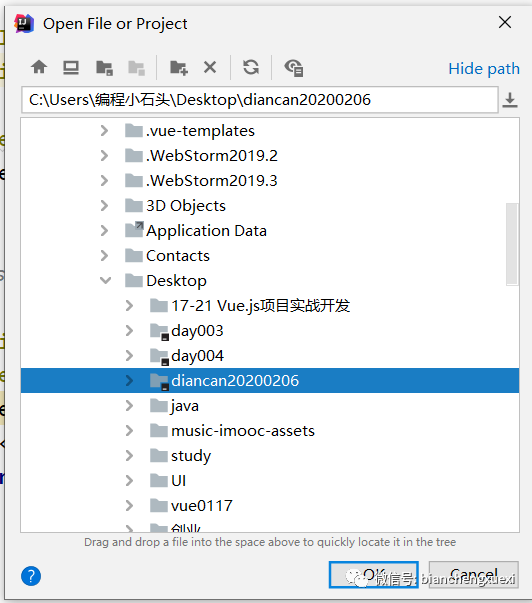Expand the UI folder
Image resolution: width=532 pixels, height=603 pixels.
click(x=129, y=481)
